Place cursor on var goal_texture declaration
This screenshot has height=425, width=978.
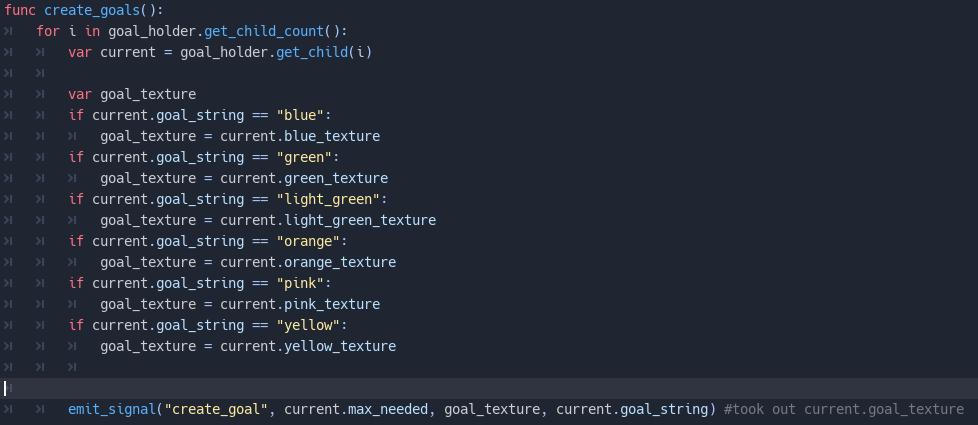tap(132, 94)
